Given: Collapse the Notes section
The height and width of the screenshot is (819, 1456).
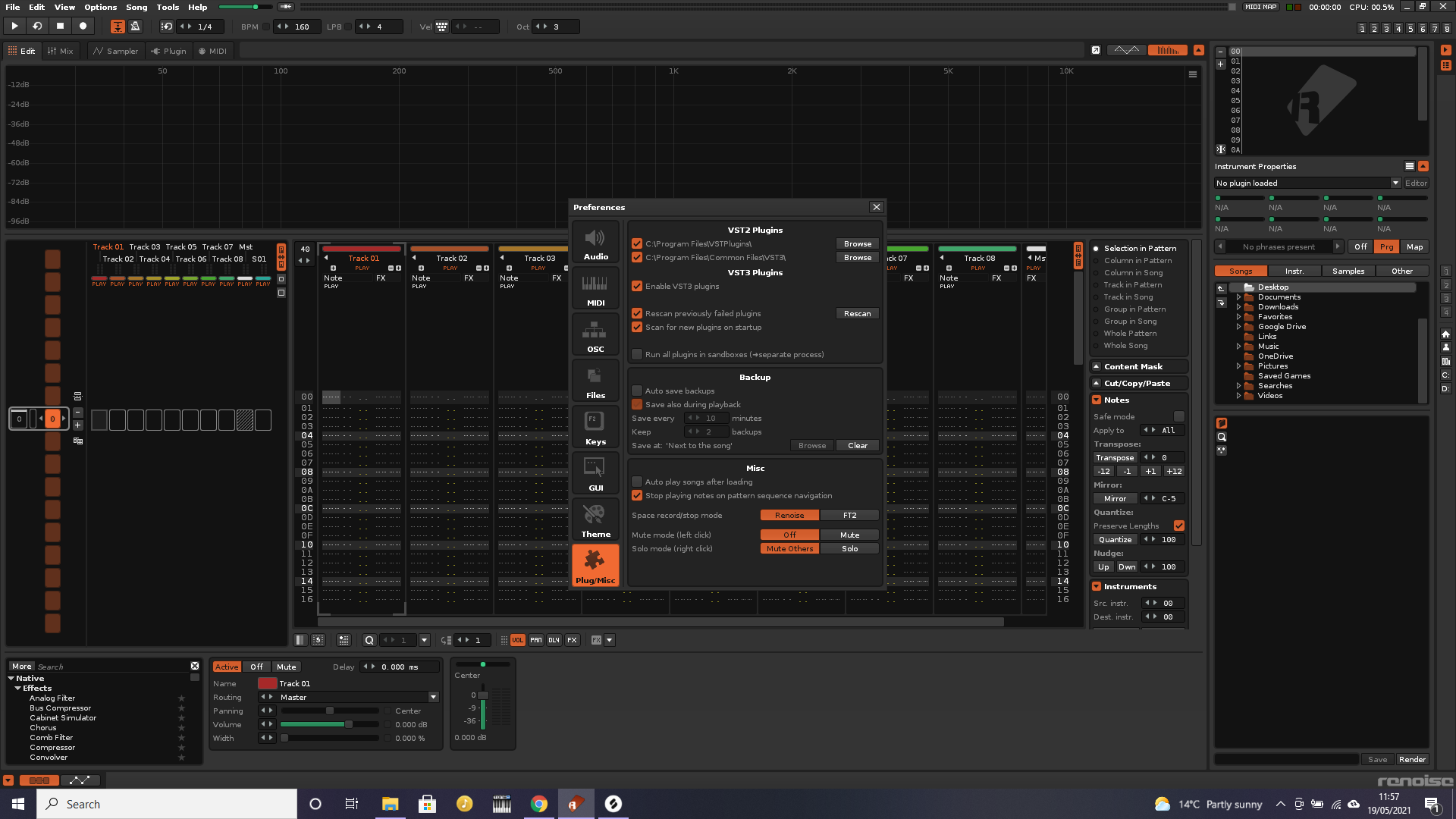Looking at the screenshot, I should 1096,400.
